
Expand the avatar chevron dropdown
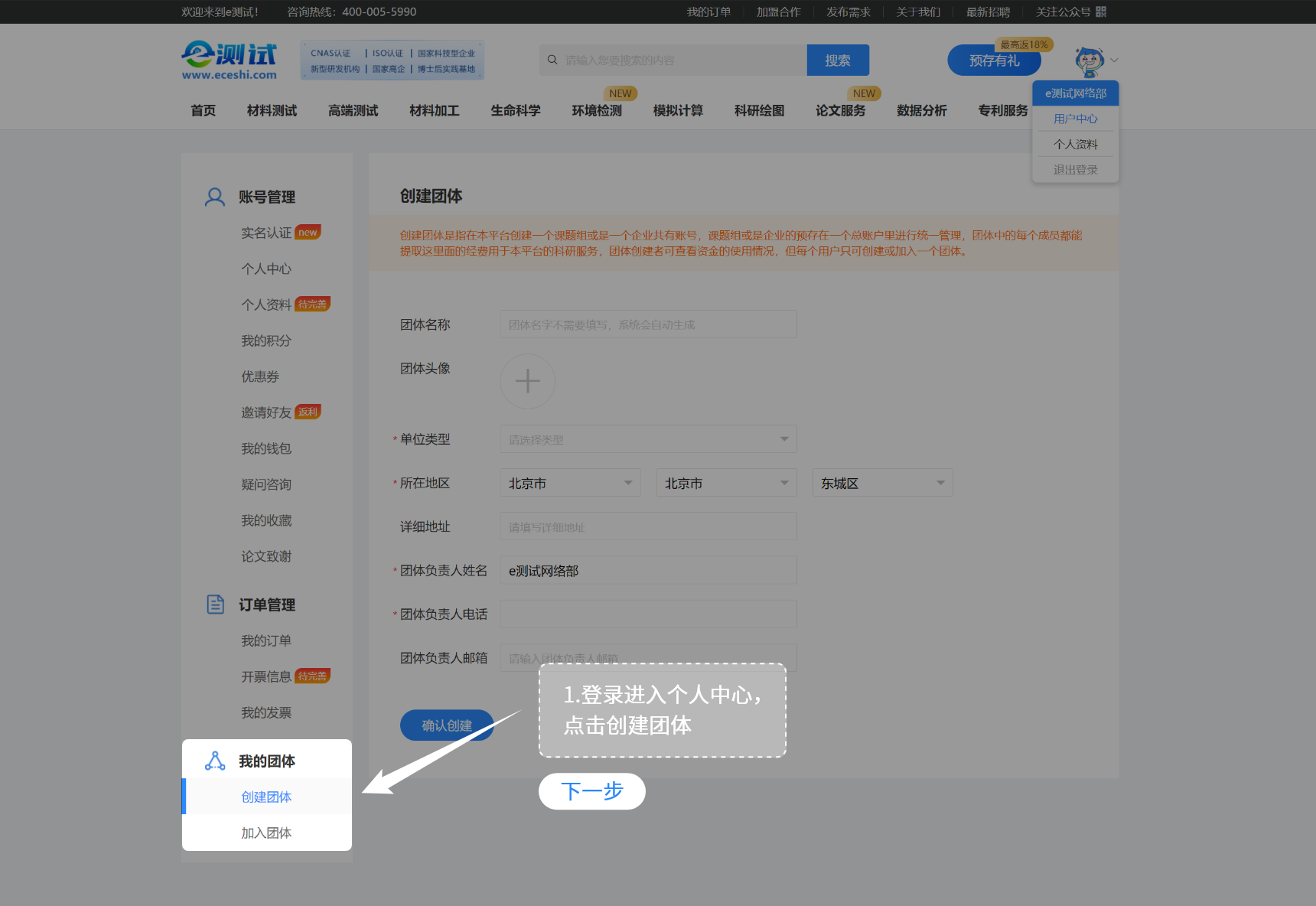(1114, 60)
